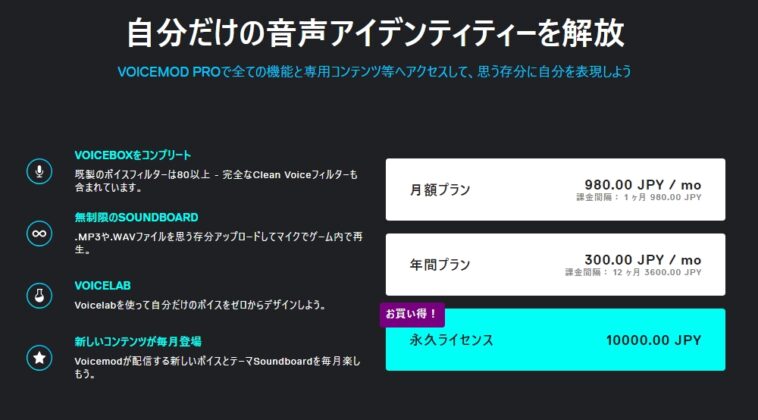Click the Voicelab description text
The height and width of the screenshot is (420, 758).
[200, 305]
